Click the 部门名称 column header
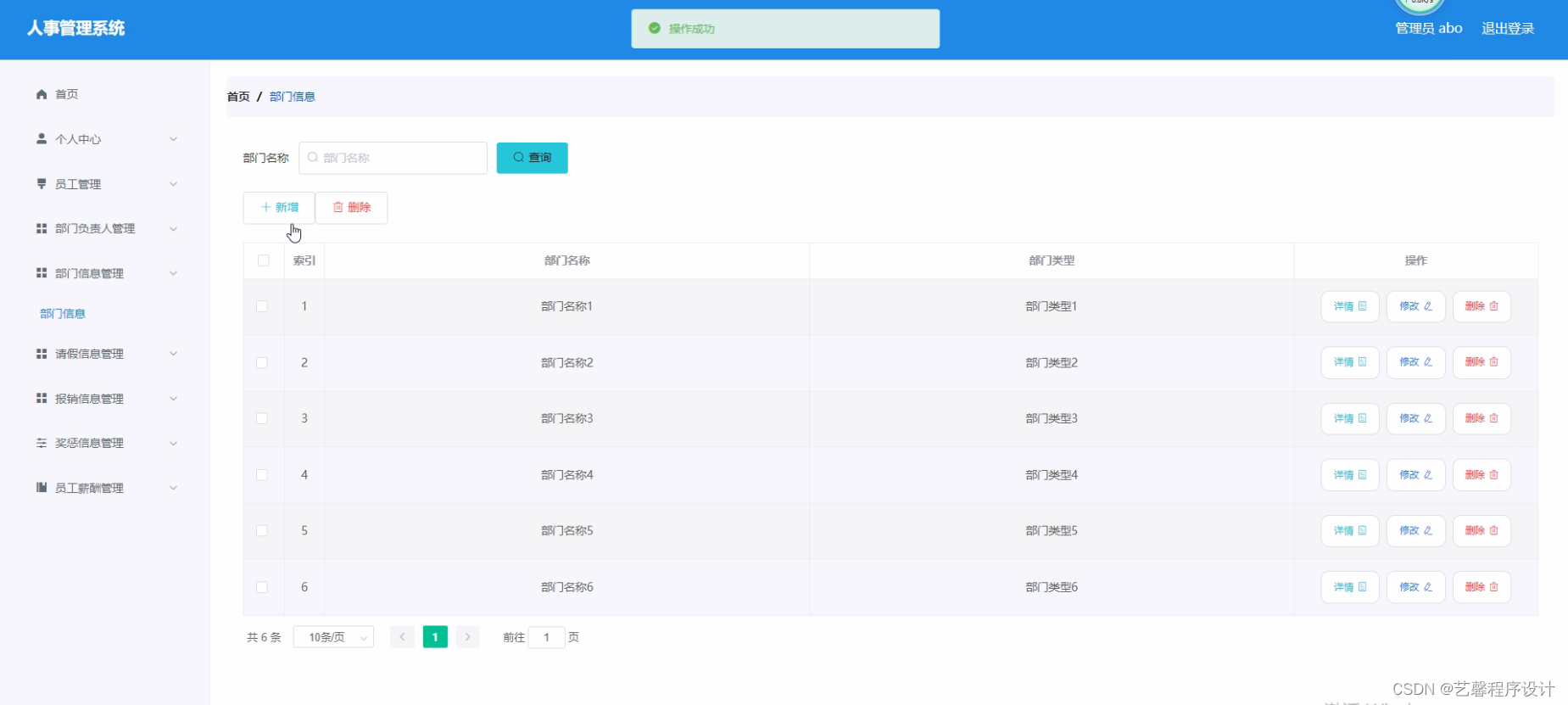The height and width of the screenshot is (705, 1568). [567, 260]
